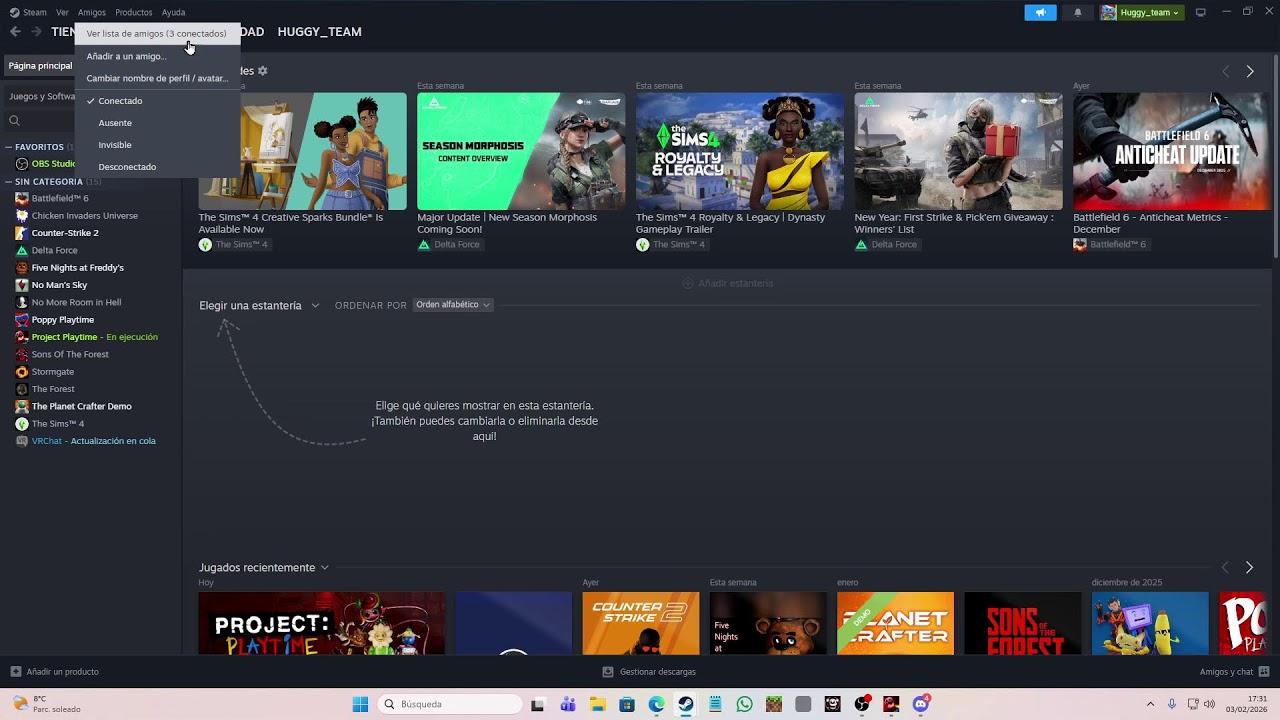Set friend status to Desconectado
Viewport: 1280px width, 720px height.
point(158,167)
